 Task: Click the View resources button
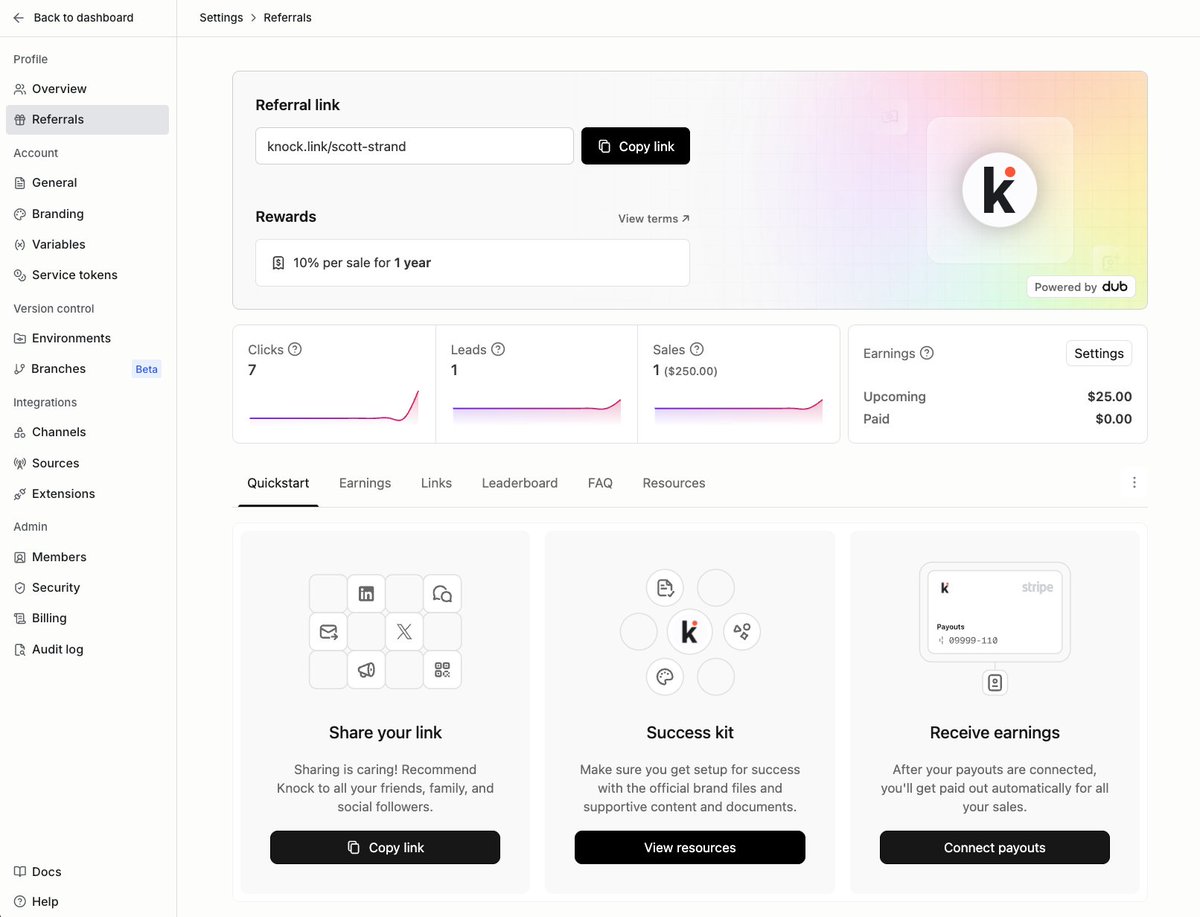pyautogui.click(x=690, y=847)
